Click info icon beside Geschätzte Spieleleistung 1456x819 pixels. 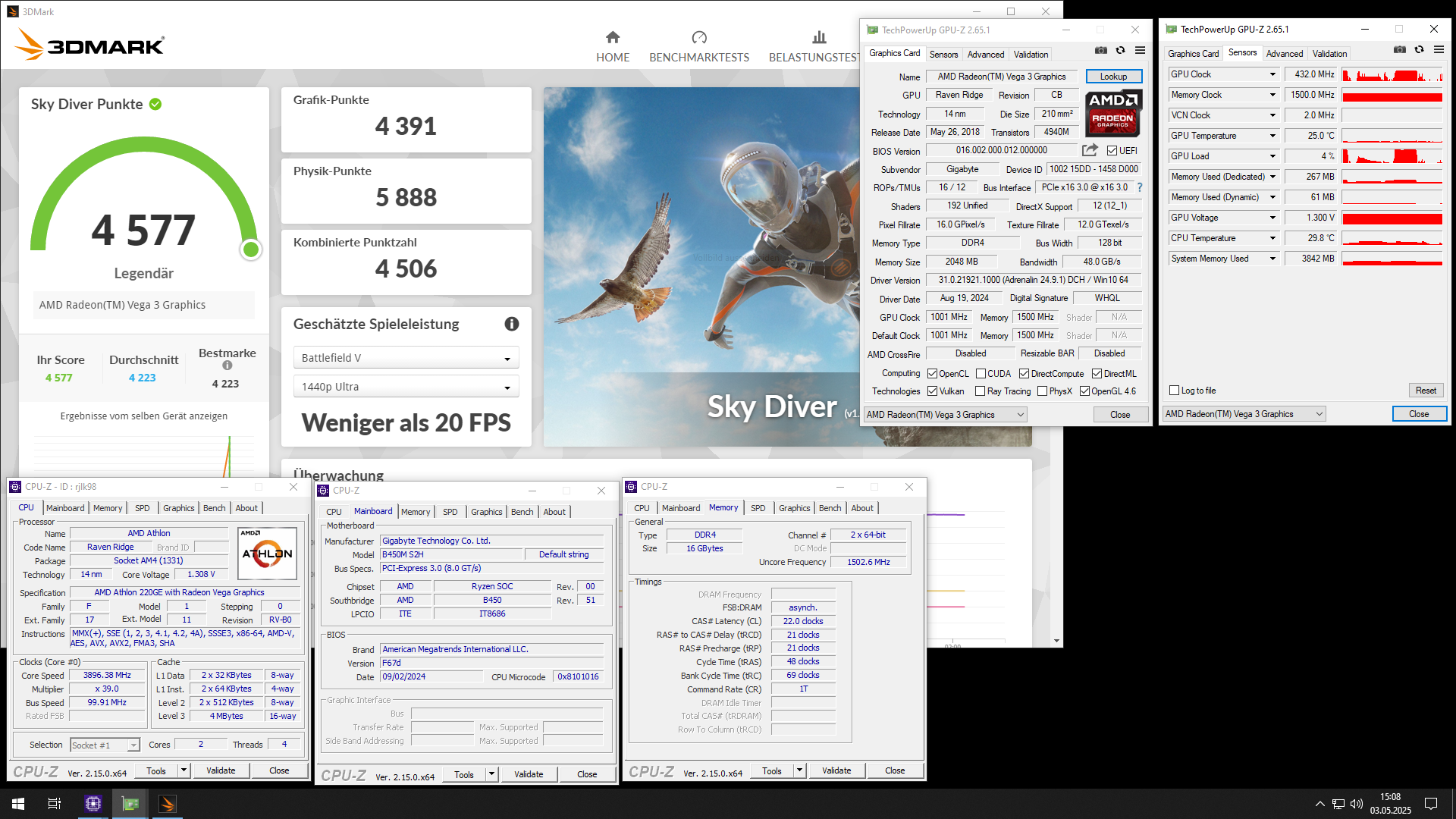click(512, 324)
